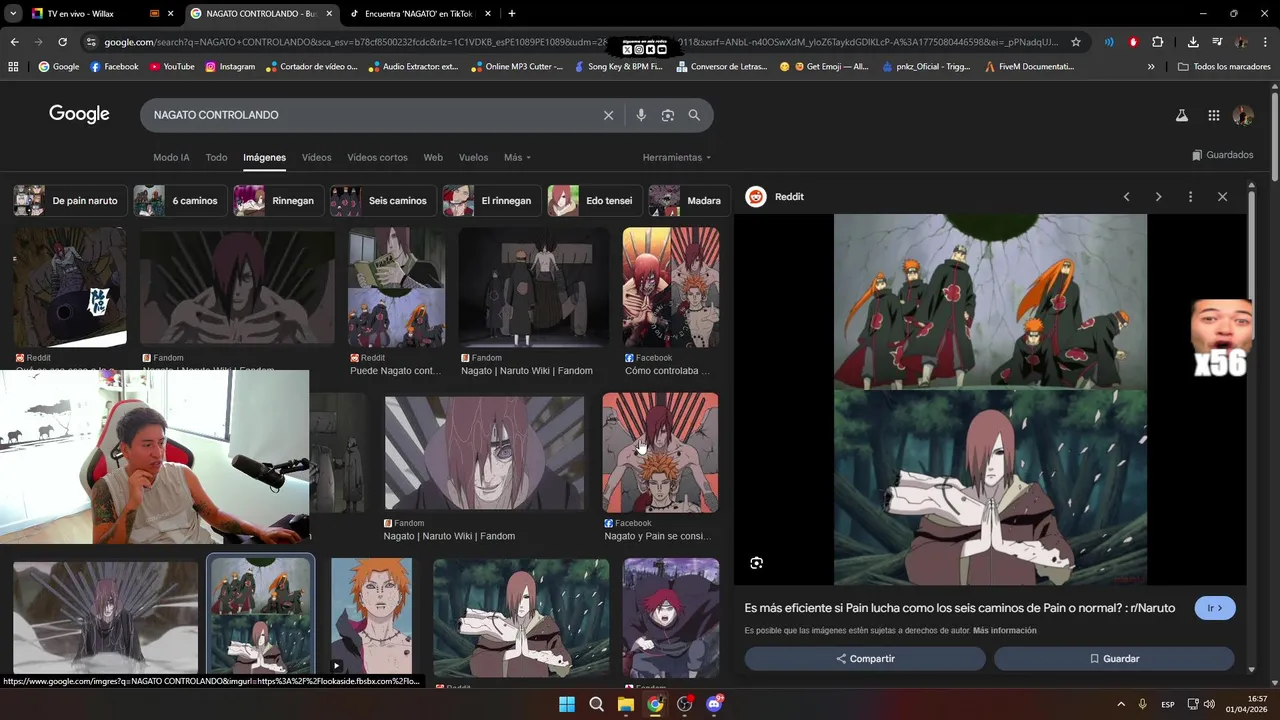This screenshot has height=720, width=1280.
Task: Switch to Vuelos tab
Action: (x=473, y=158)
